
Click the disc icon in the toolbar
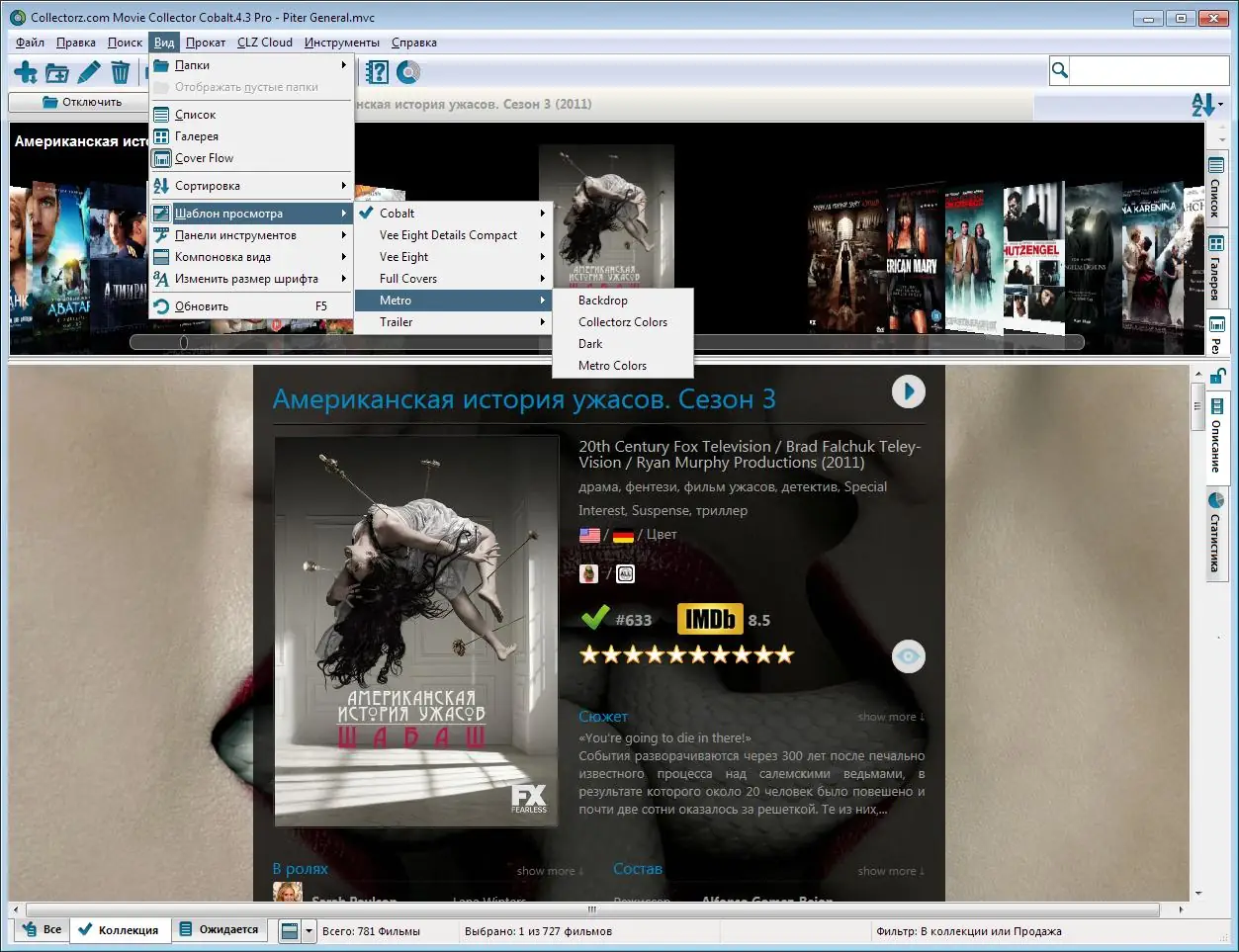tap(408, 72)
